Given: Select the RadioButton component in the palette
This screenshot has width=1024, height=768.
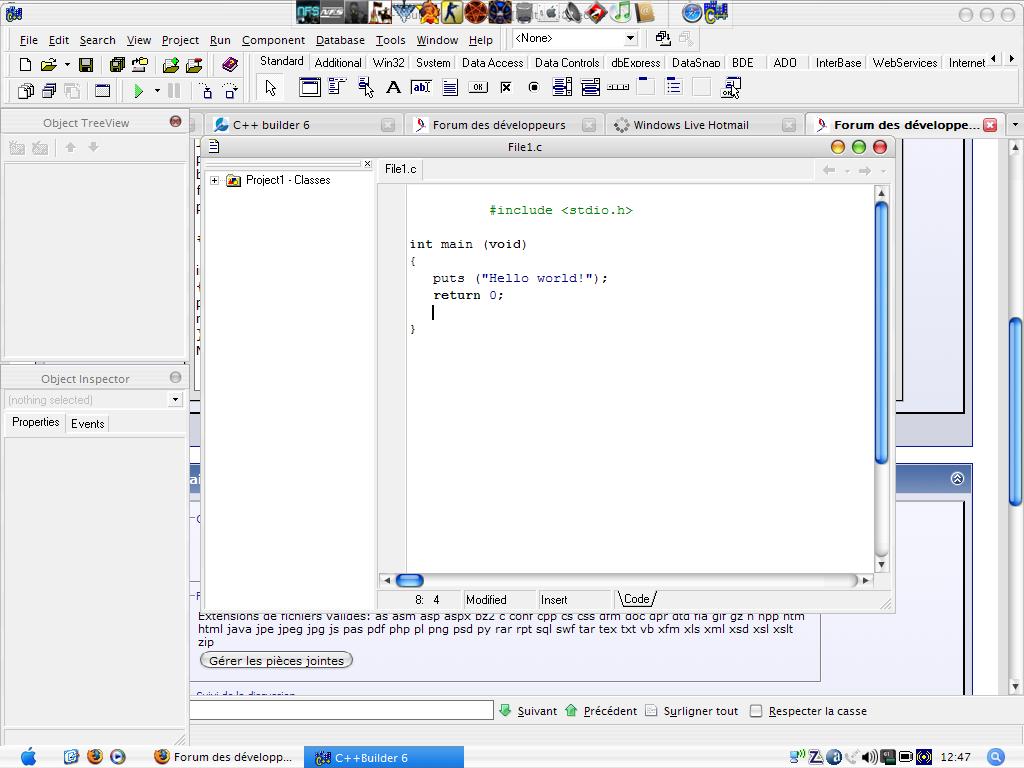Looking at the screenshot, I should (x=534, y=87).
